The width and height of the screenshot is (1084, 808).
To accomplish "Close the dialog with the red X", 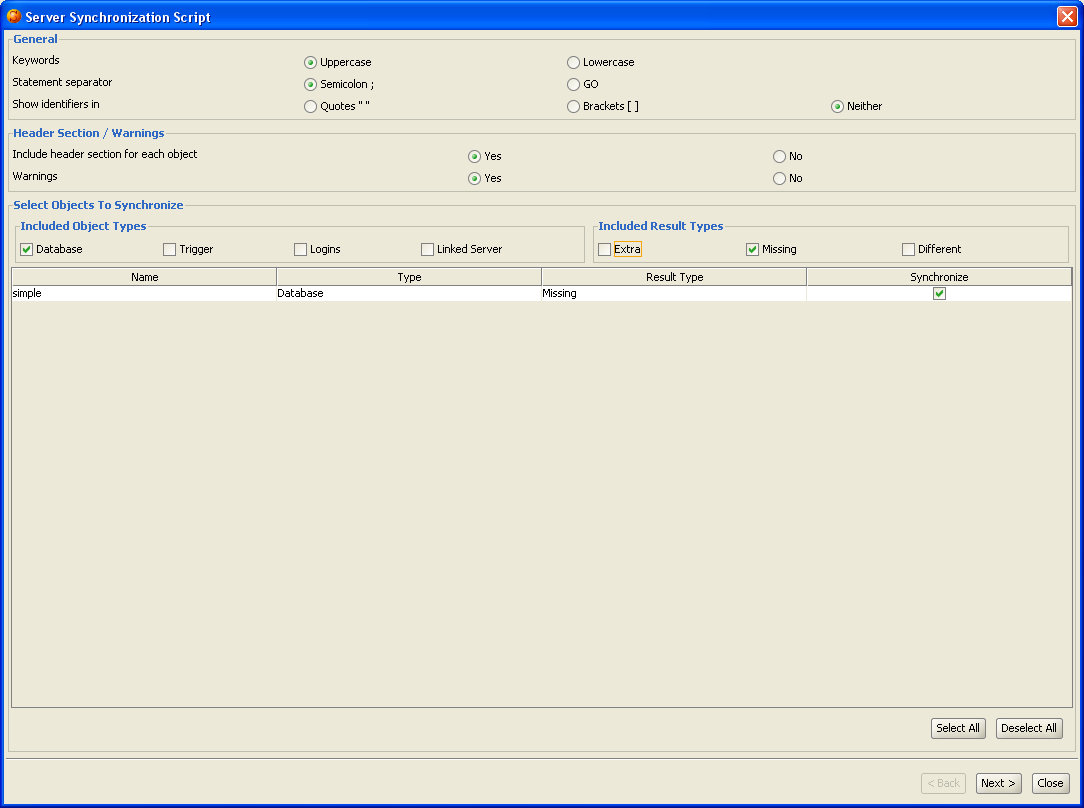I will click(x=1067, y=17).
